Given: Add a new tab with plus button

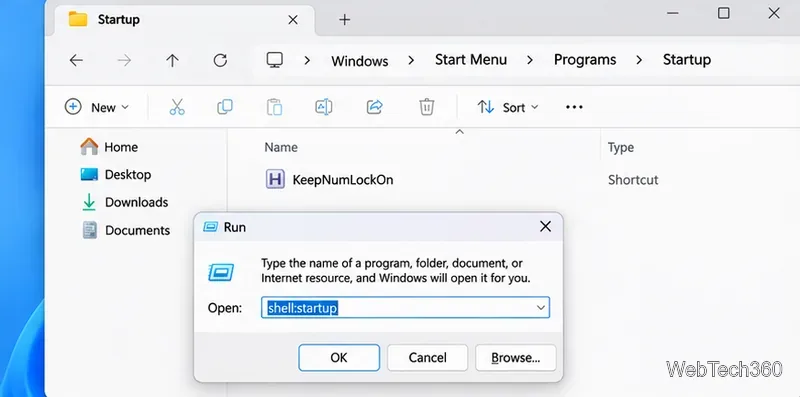Looking at the screenshot, I should coord(345,20).
